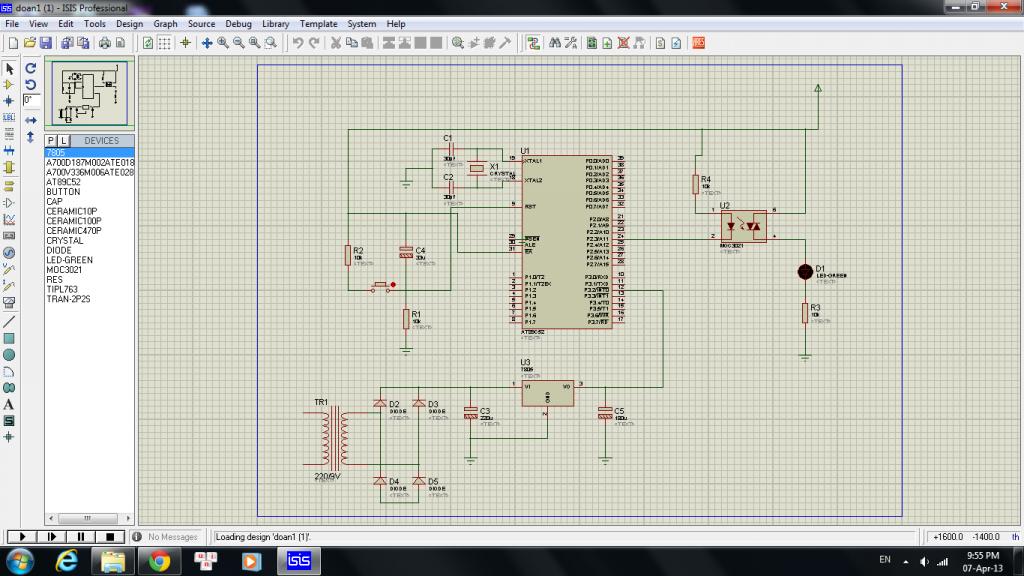Click the Undo arrow in toolbar
The width and height of the screenshot is (1024, 576).
pos(298,43)
